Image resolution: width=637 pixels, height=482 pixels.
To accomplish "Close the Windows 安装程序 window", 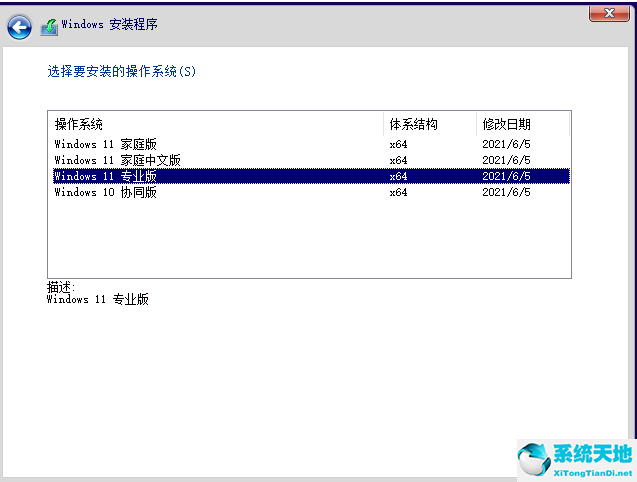I will [609, 14].
